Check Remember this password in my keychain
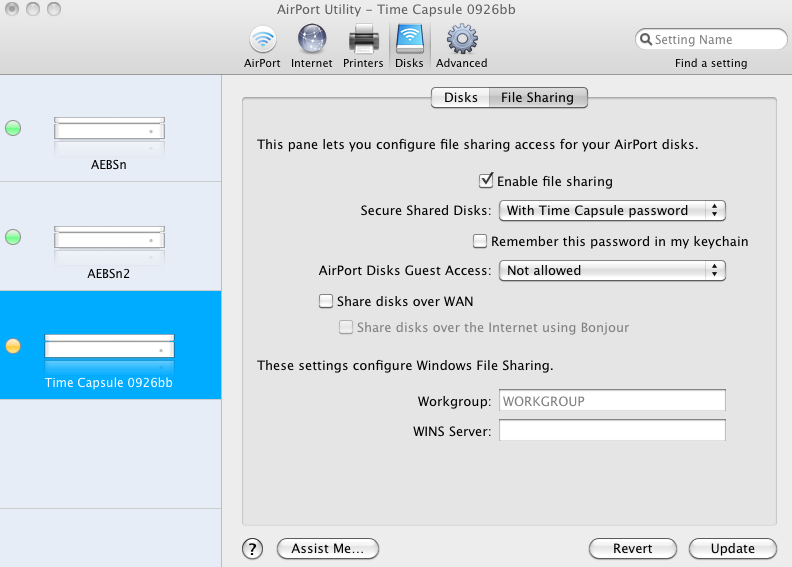The height and width of the screenshot is (567, 792). (480, 241)
